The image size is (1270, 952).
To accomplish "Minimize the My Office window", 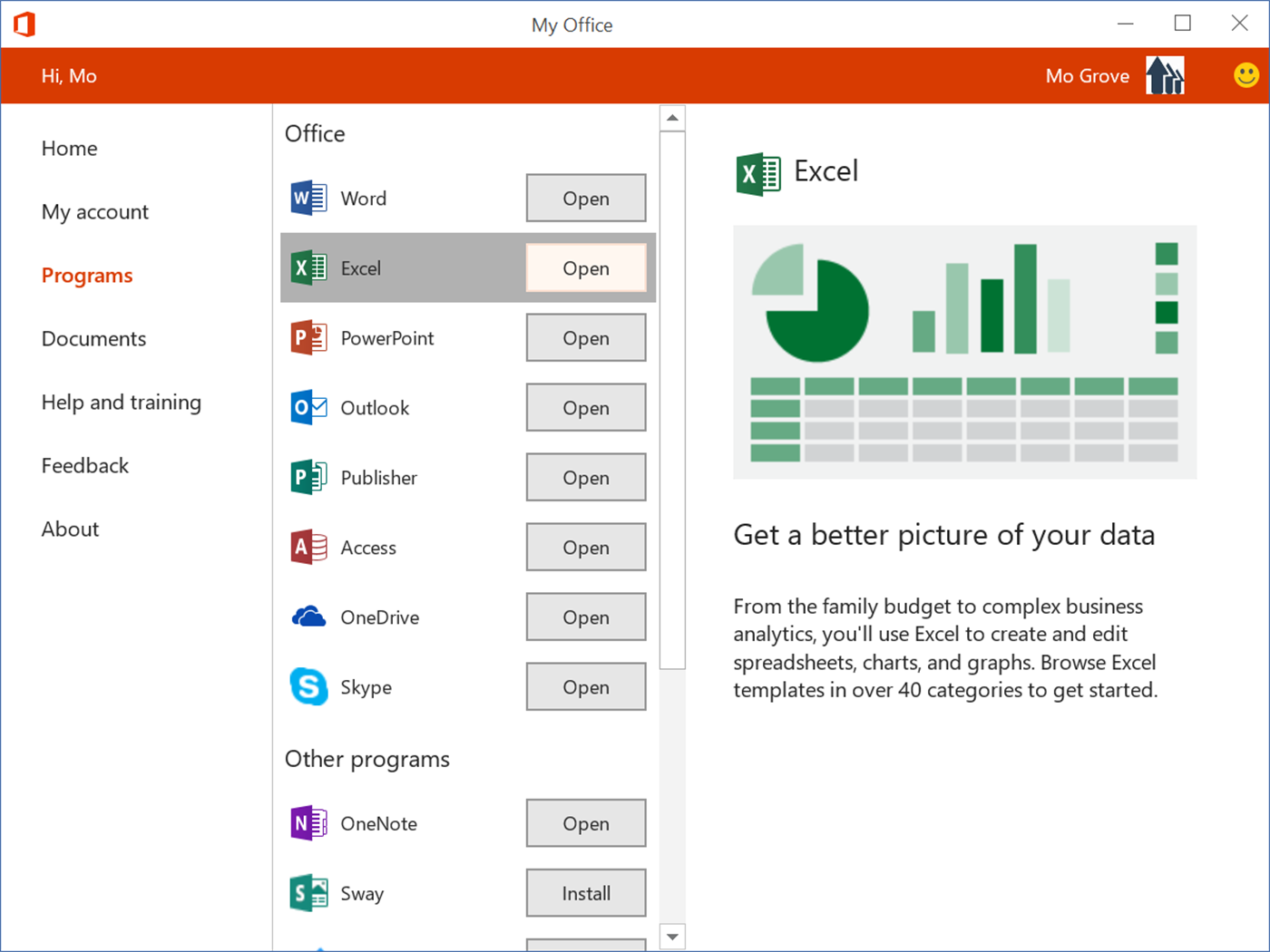I will 1126,24.
